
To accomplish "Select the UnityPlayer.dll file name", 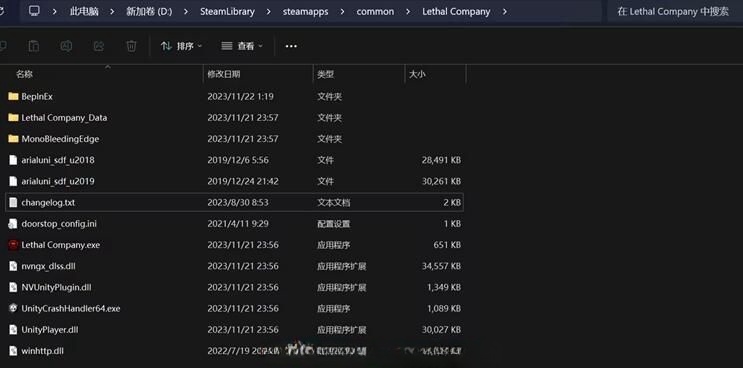I will [x=50, y=330].
